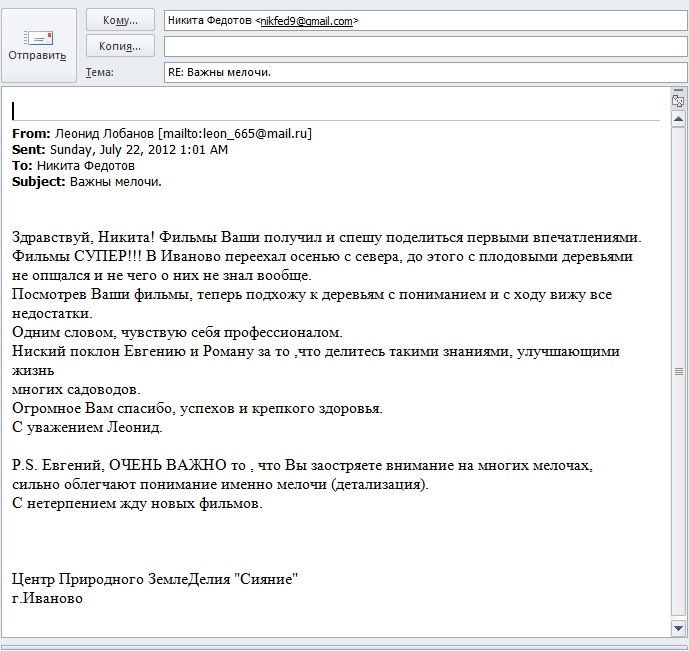The width and height of the screenshot is (689, 651).
Task: Click the scroll down arrow
Action: (x=678, y=628)
